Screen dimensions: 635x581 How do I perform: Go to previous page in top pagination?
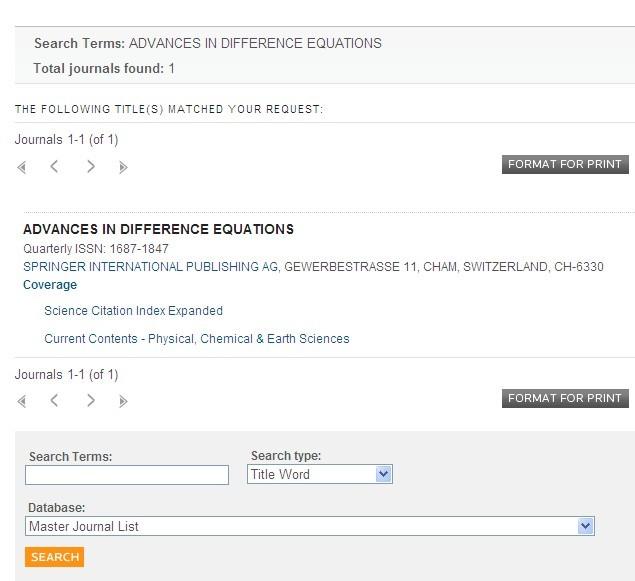click(x=55, y=167)
